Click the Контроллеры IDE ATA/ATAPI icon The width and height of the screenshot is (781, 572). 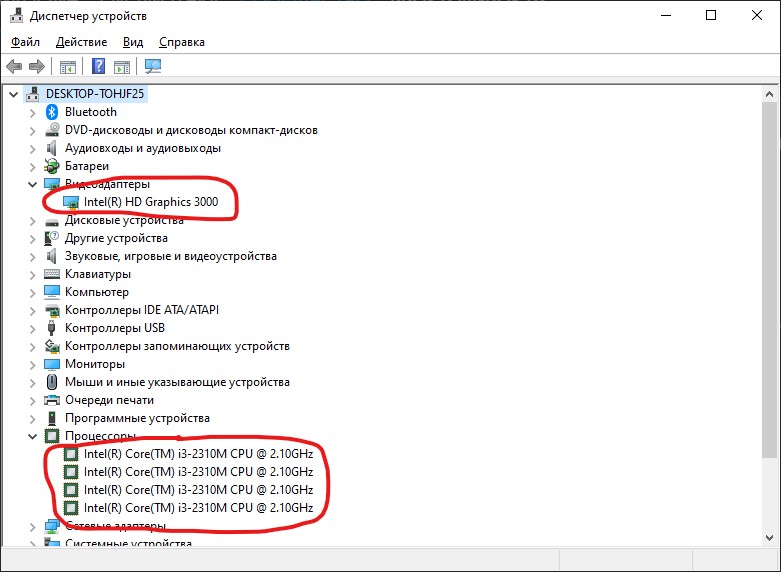pos(52,311)
